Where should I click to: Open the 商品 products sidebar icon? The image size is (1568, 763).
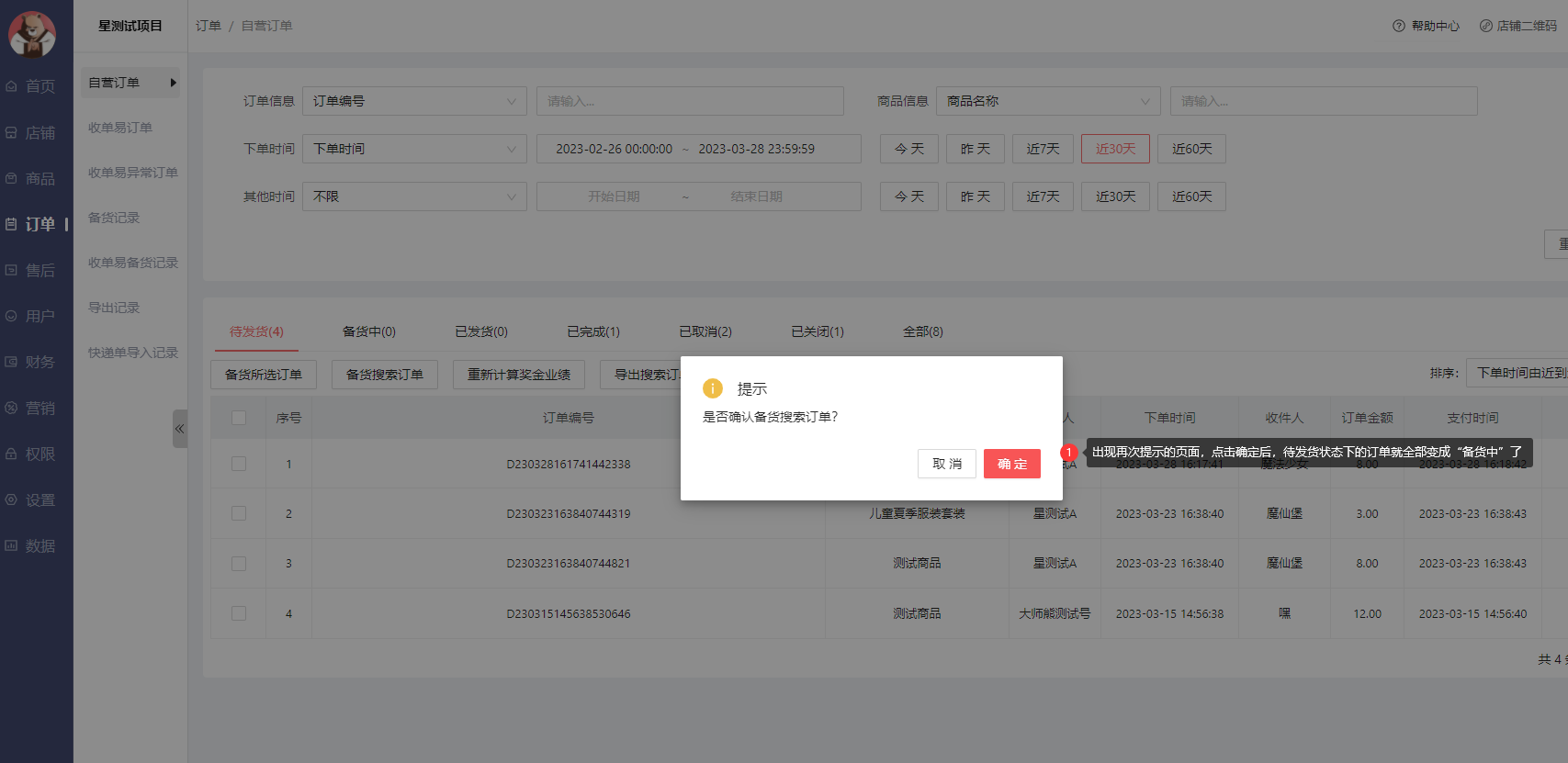pyautogui.click(x=12, y=179)
